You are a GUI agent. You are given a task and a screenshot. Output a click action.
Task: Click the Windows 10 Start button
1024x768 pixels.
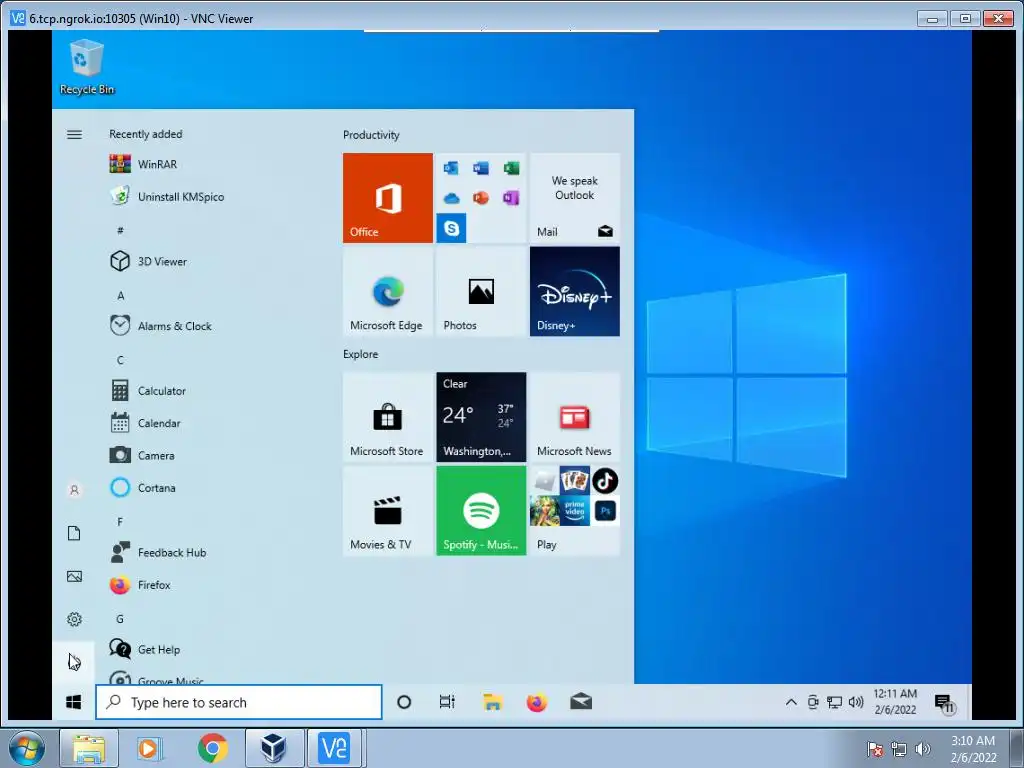click(74, 702)
